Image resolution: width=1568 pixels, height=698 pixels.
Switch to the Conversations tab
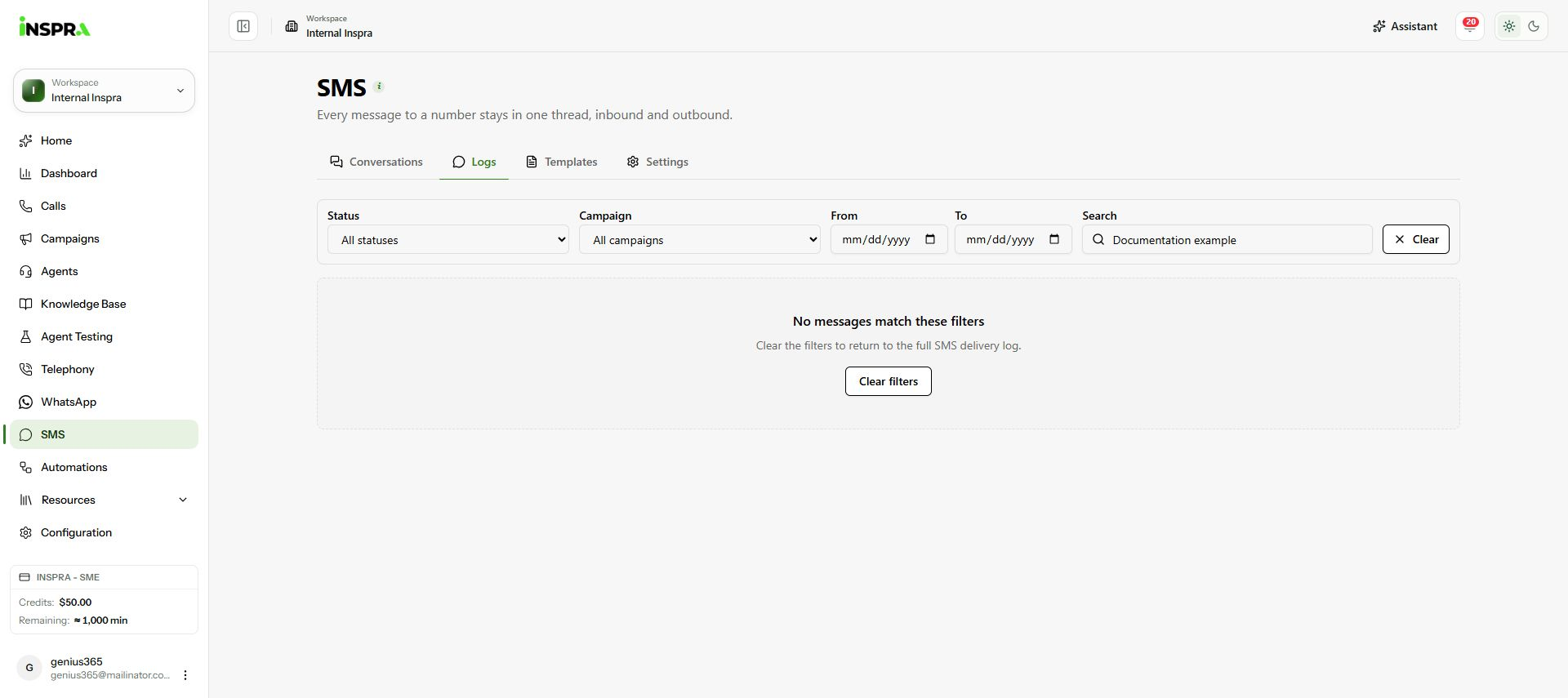(x=376, y=162)
